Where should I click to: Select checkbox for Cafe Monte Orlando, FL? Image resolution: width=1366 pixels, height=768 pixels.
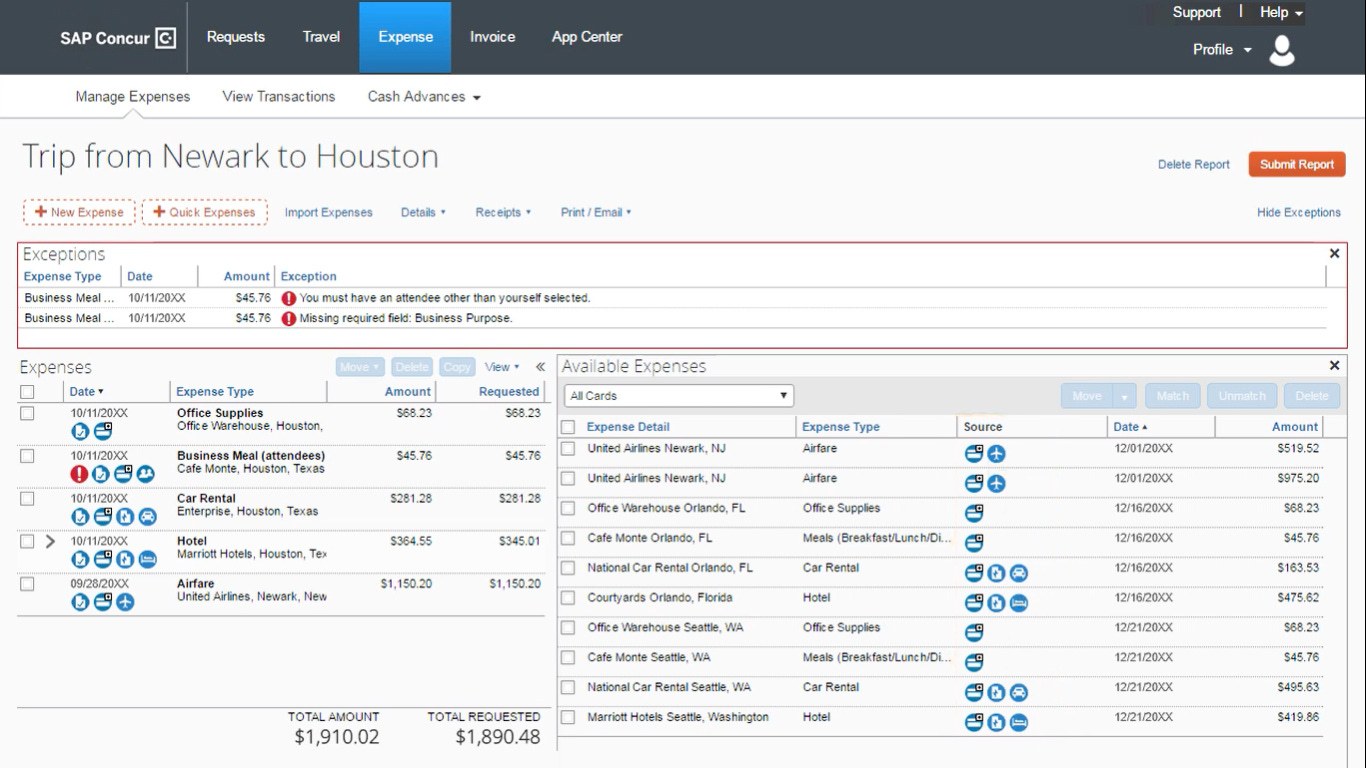[x=568, y=538]
